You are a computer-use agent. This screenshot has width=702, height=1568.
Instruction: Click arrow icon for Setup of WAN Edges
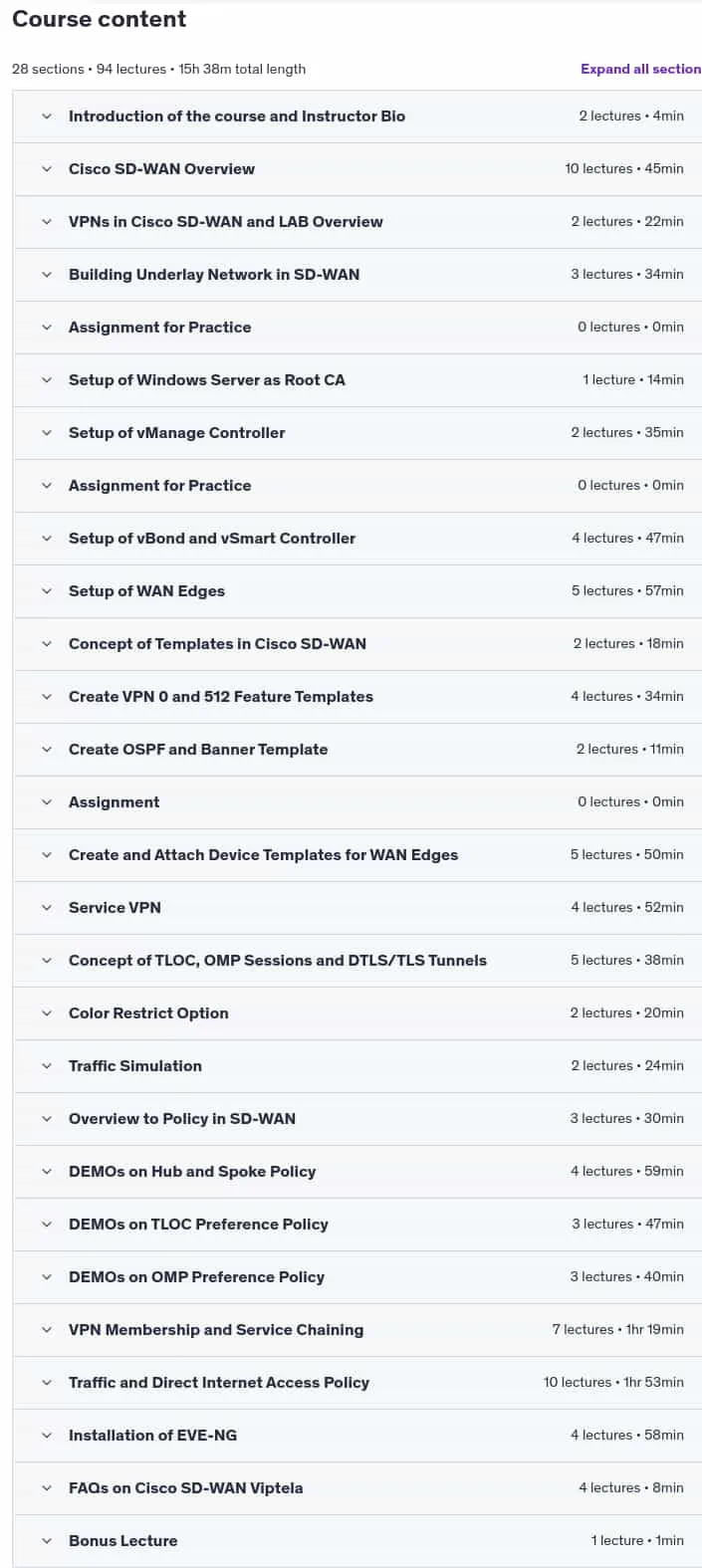click(x=47, y=591)
